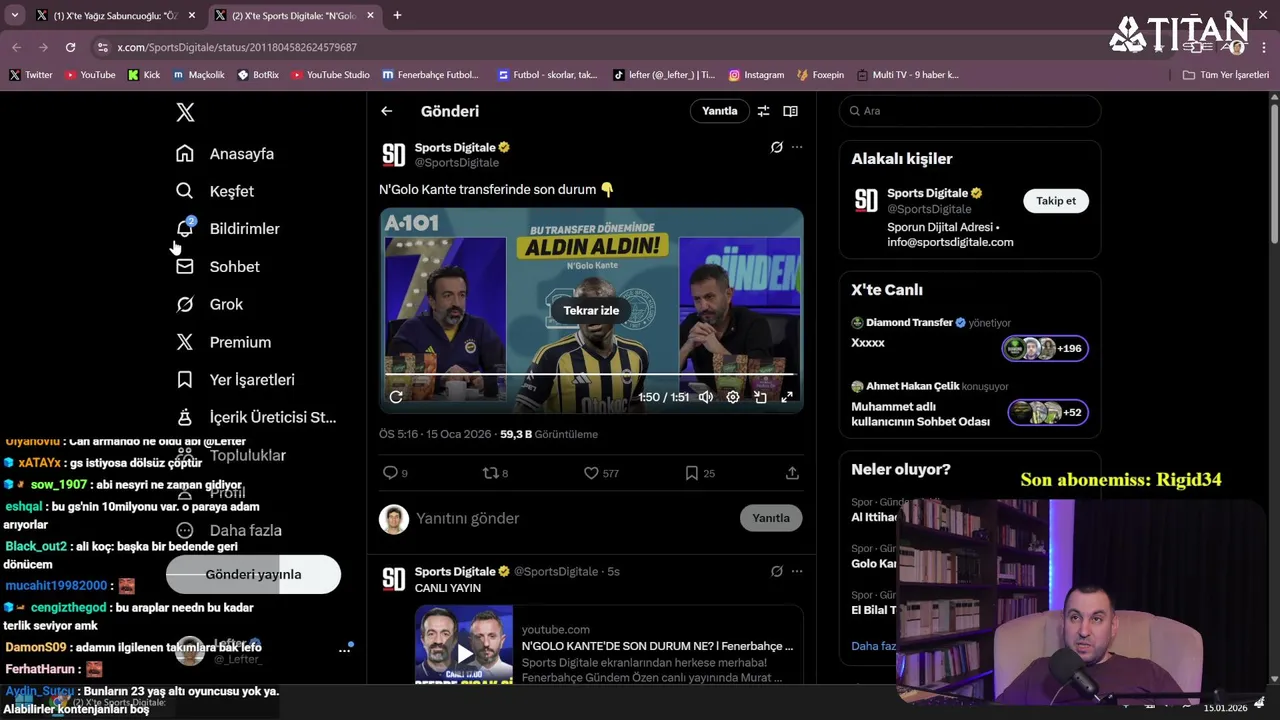The width and height of the screenshot is (1280, 720).
Task: Open İçerik Üreticisi Stüdyosu item
Action: coord(256,417)
